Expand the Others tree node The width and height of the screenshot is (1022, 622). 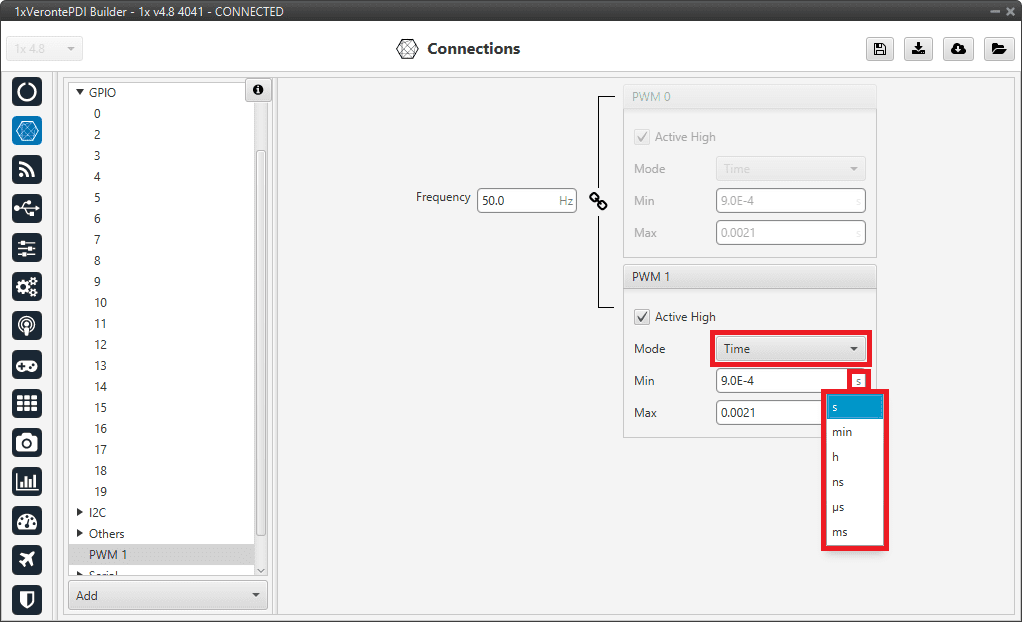(80, 533)
